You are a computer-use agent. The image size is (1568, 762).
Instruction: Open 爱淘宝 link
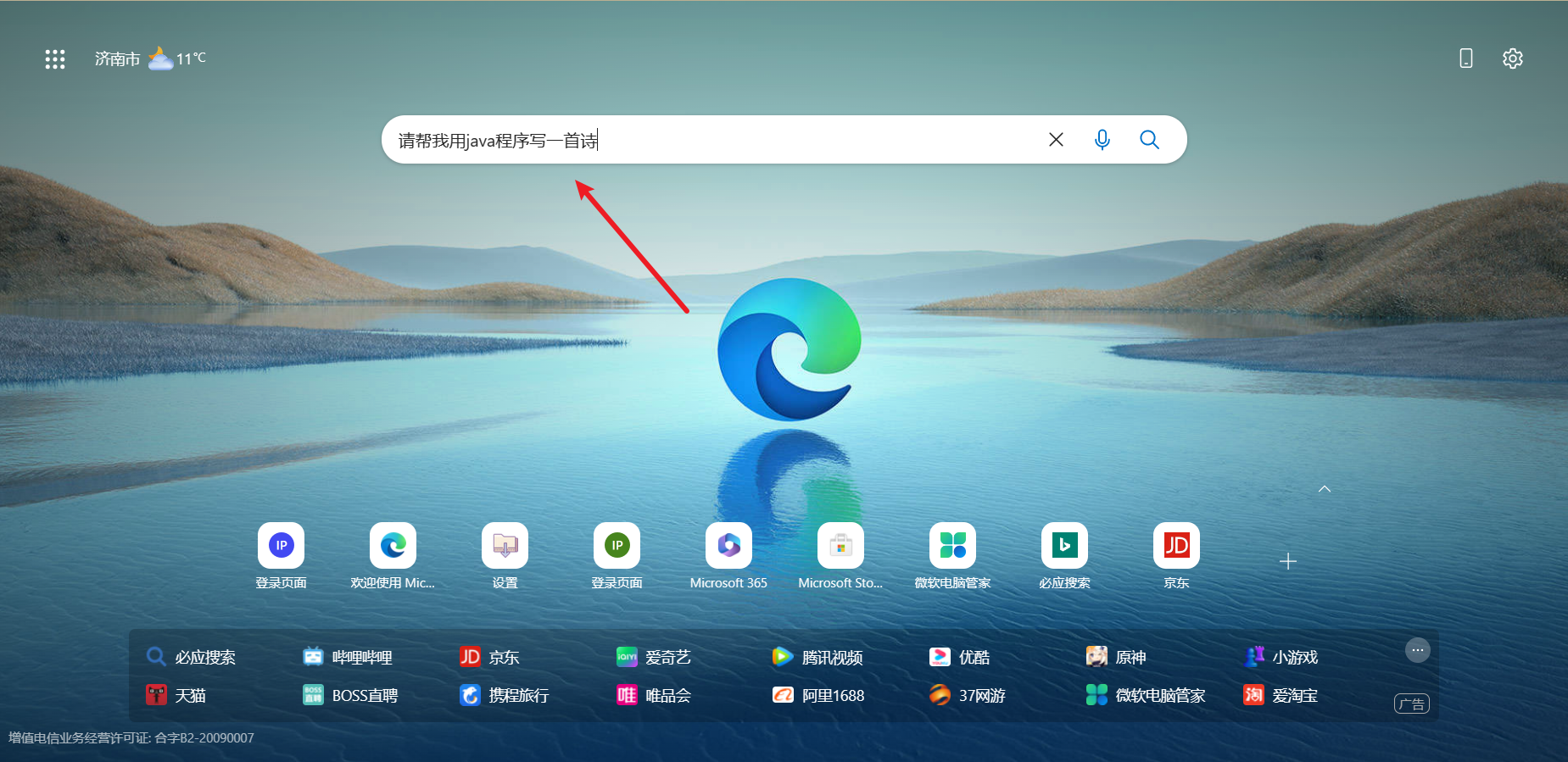click(x=1281, y=695)
